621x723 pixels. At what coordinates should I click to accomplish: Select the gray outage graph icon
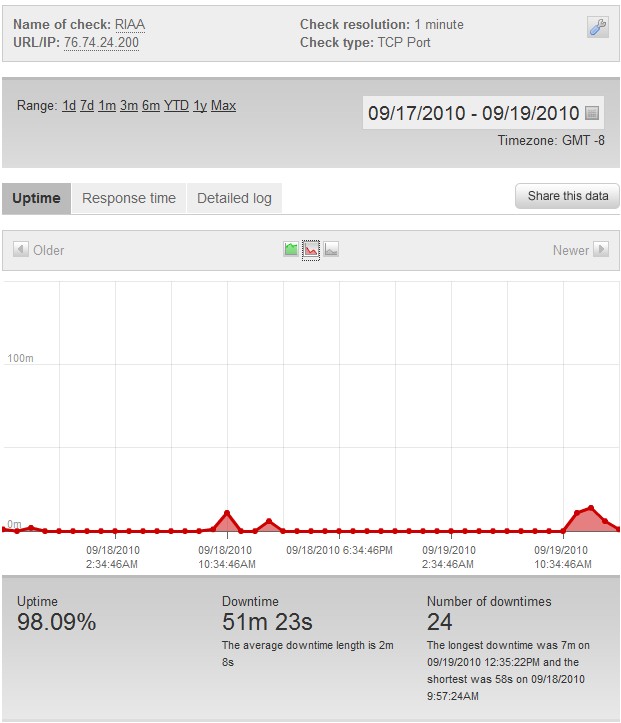pos(331,249)
